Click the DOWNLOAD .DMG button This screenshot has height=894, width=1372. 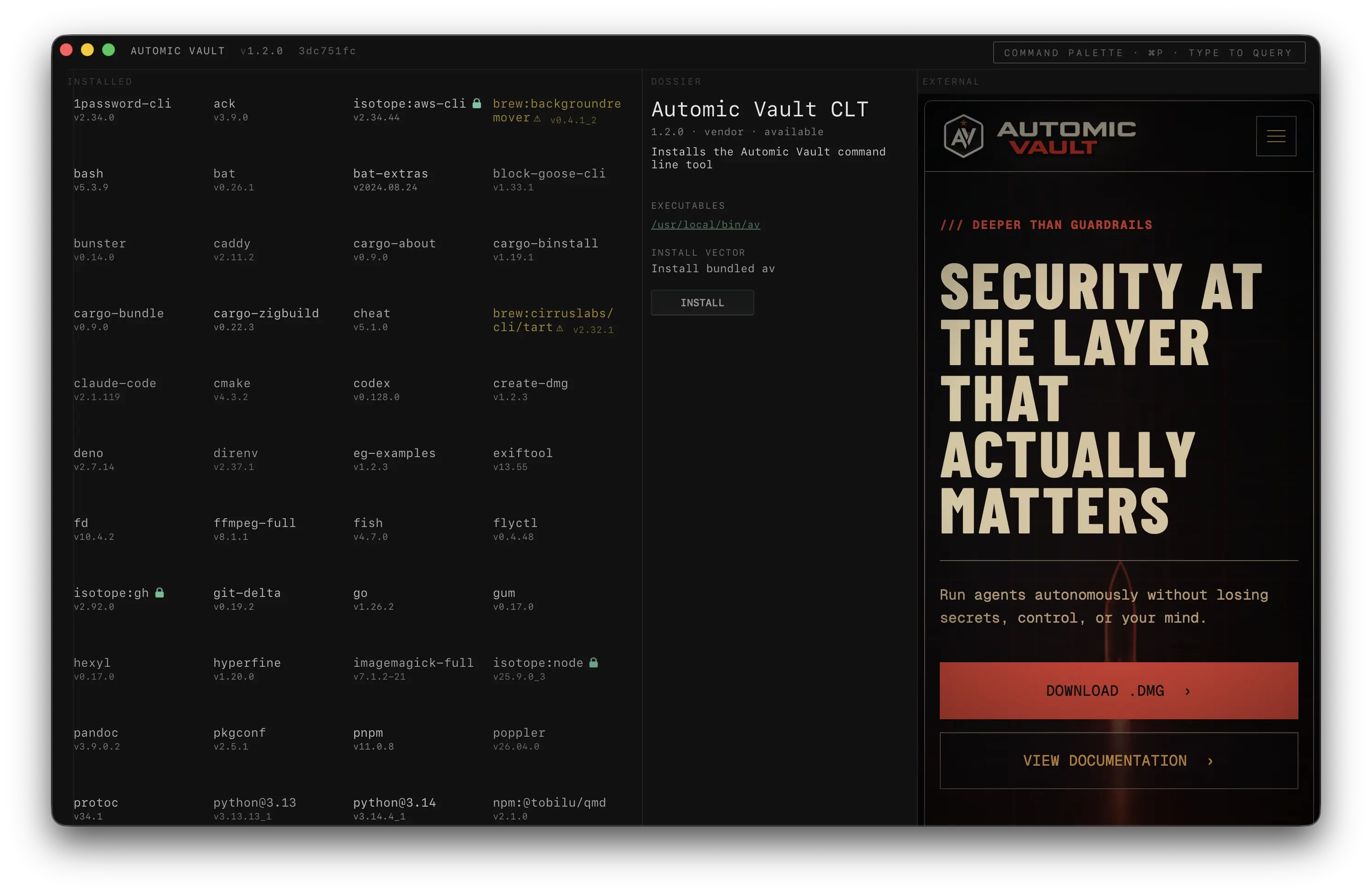click(x=1118, y=691)
